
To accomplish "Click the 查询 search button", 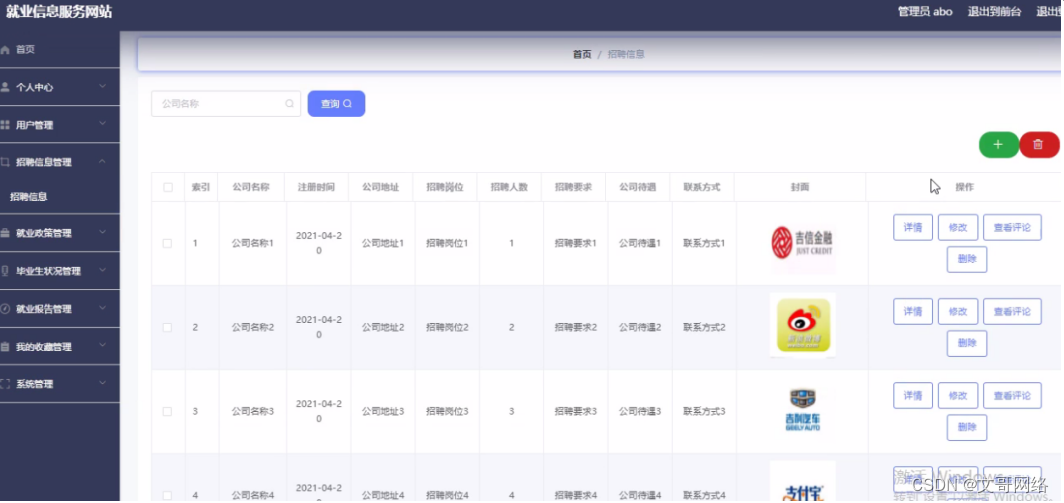I will 337,104.
